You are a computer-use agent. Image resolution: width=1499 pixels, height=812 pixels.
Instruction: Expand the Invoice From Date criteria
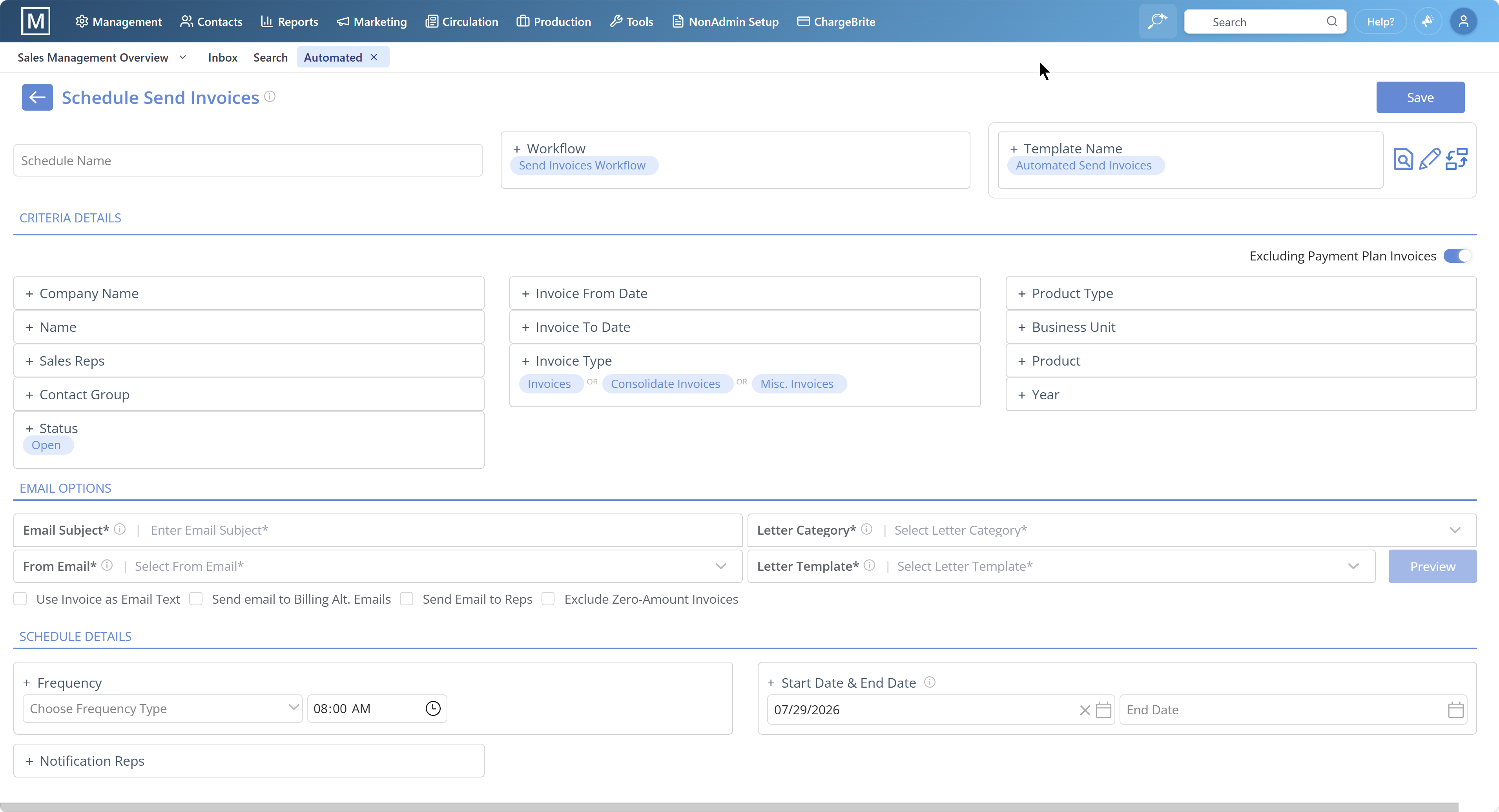click(745, 293)
